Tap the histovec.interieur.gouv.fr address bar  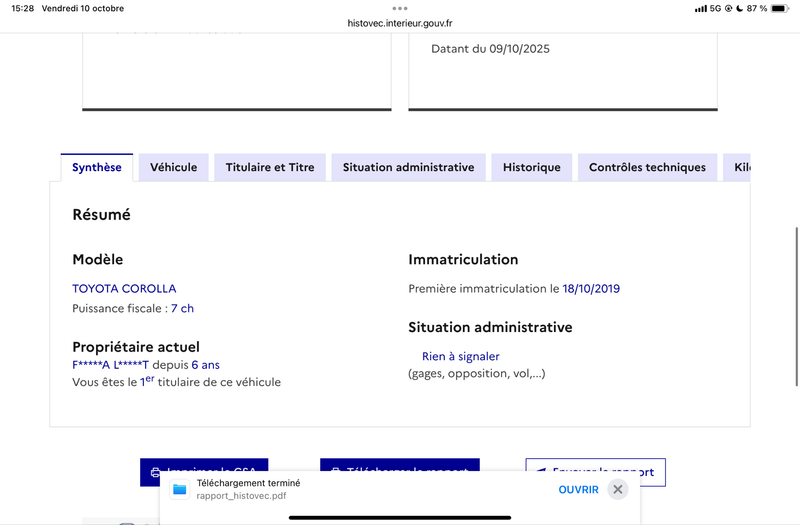click(x=400, y=23)
